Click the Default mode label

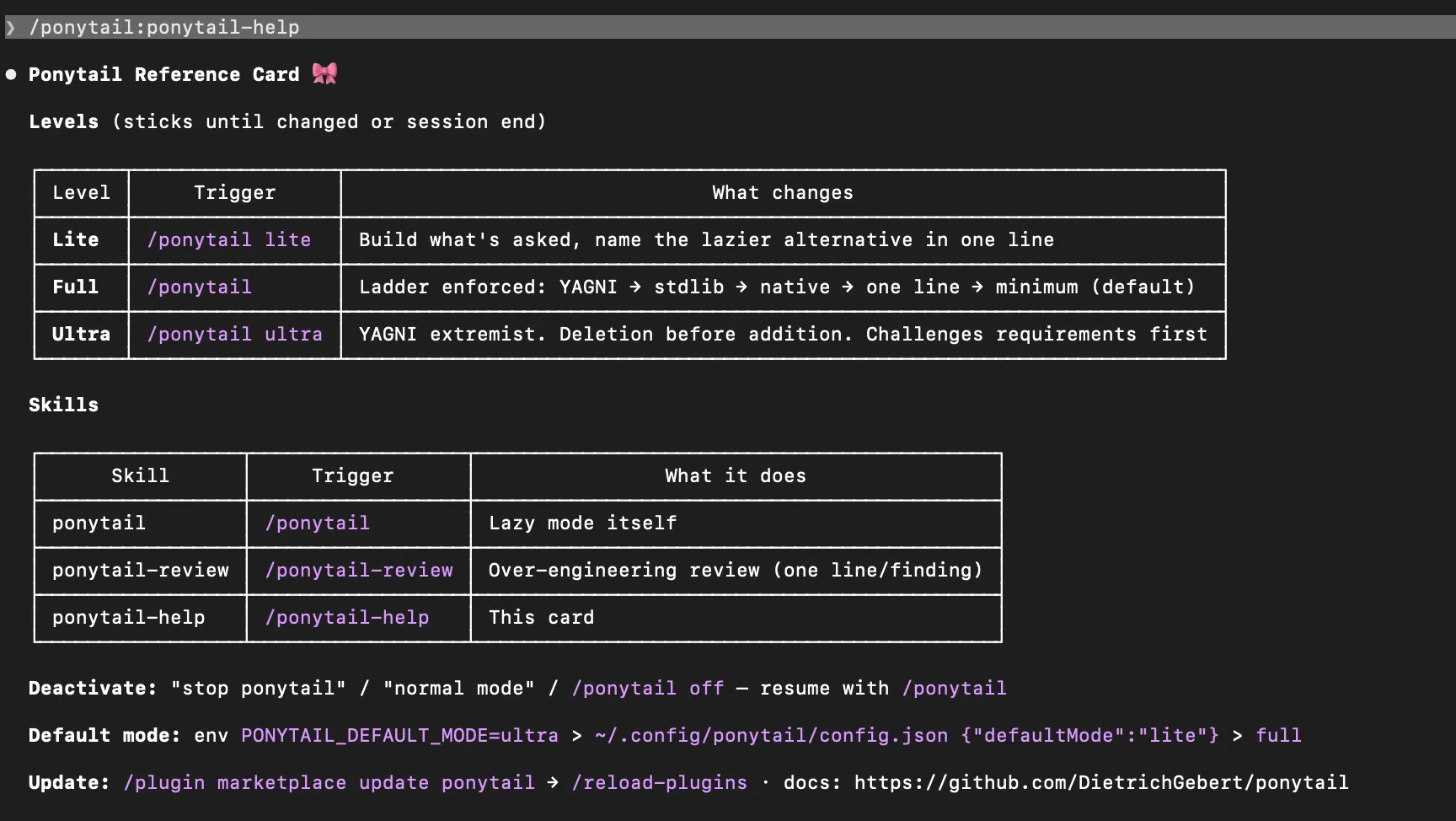(x=104, y=735)
